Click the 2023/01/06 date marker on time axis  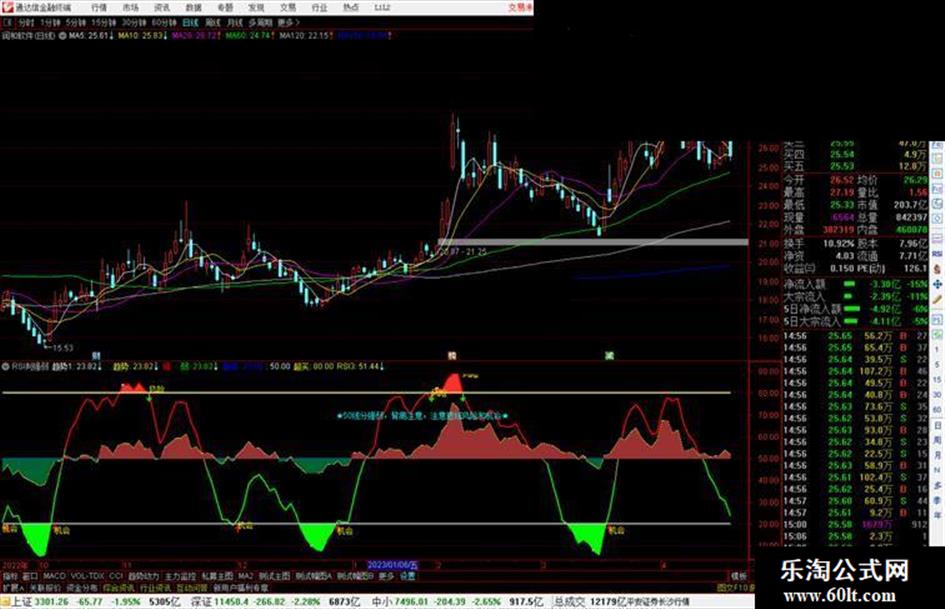click(392, 565)
